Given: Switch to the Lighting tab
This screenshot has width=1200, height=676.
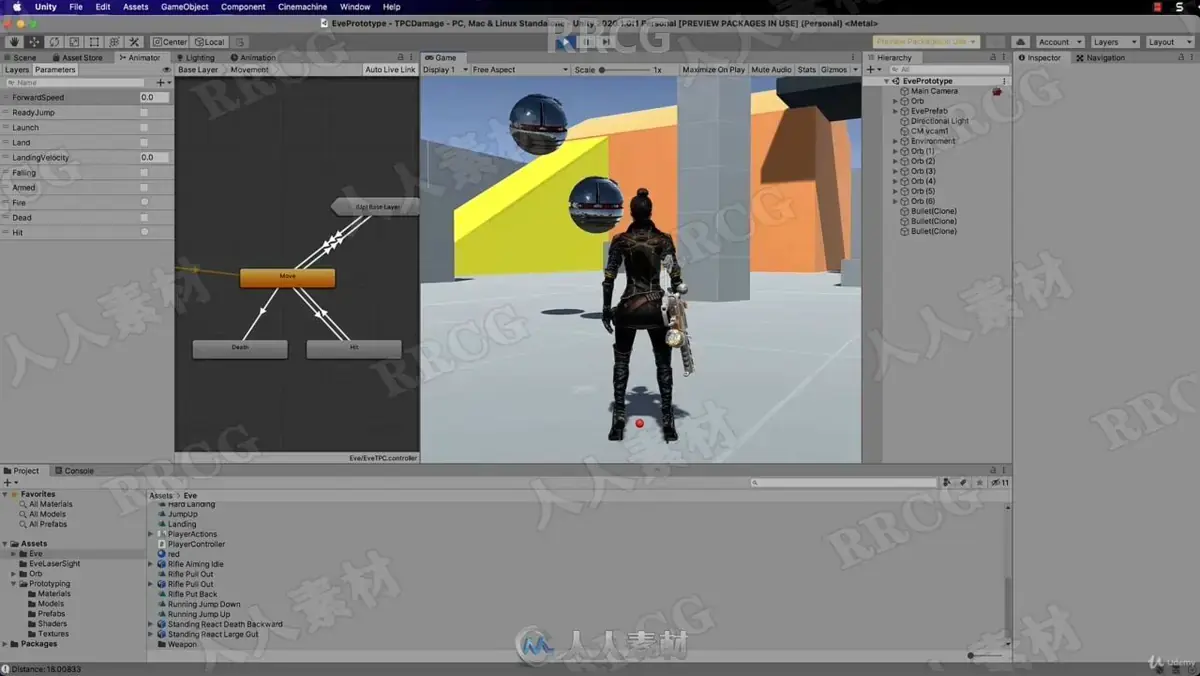Looking at the screenshot, I should [x=195, y=58].
